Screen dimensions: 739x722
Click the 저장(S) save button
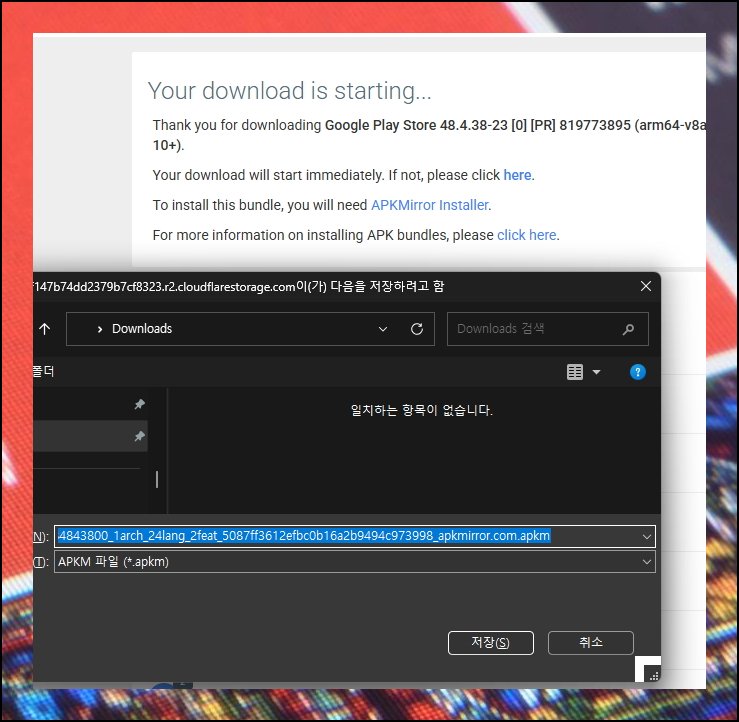point(491,643)
